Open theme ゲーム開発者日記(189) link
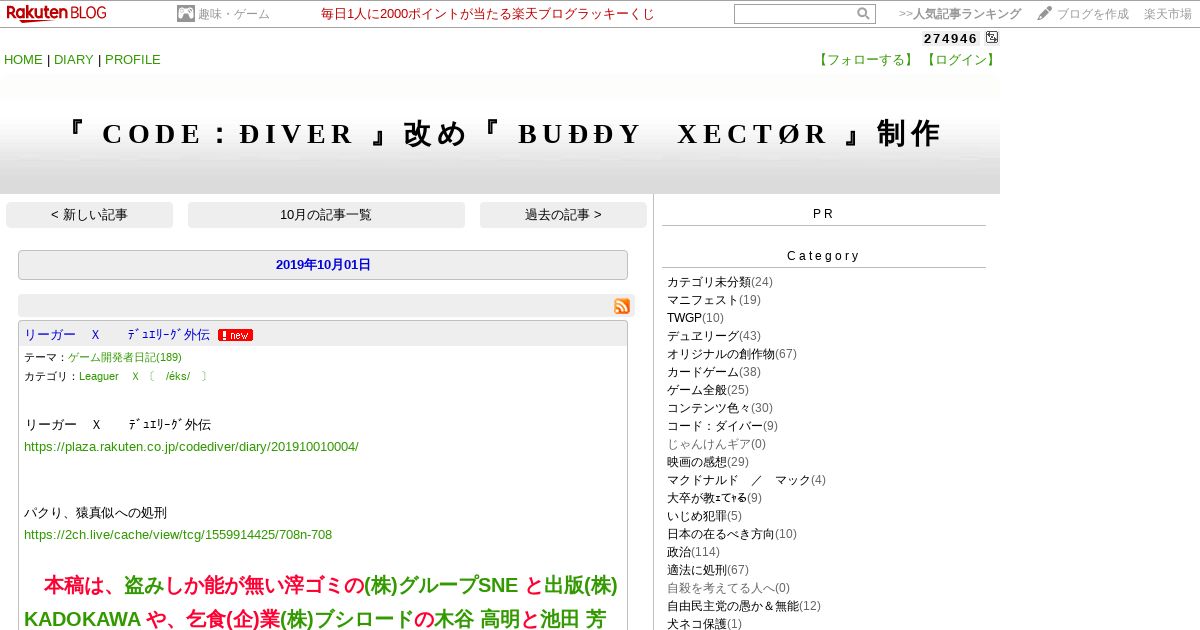 [x=125, y=357]
